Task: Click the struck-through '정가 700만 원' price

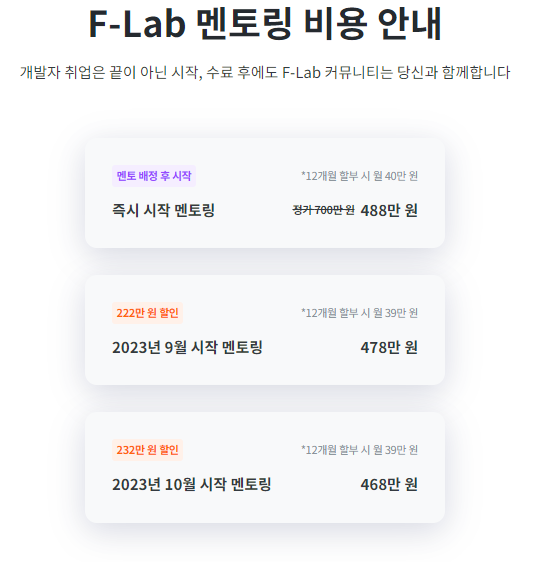Action: [x=323, y=210]
